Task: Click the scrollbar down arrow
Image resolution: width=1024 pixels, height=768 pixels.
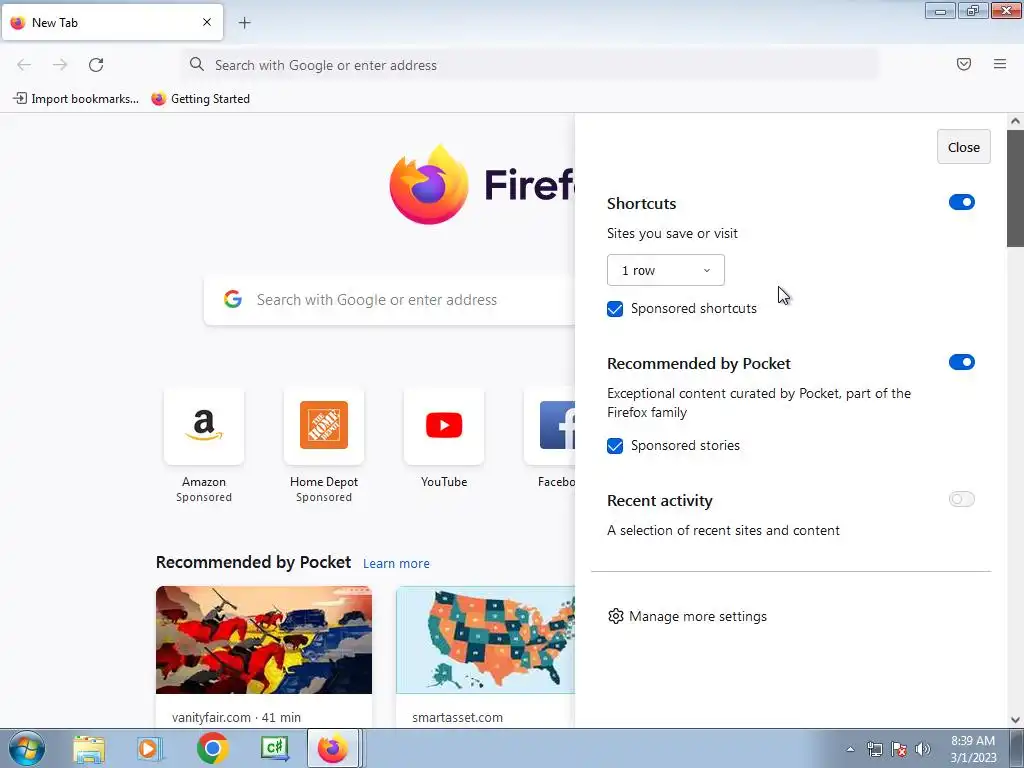Action: pyautogui.click(x=1015, y=720)
